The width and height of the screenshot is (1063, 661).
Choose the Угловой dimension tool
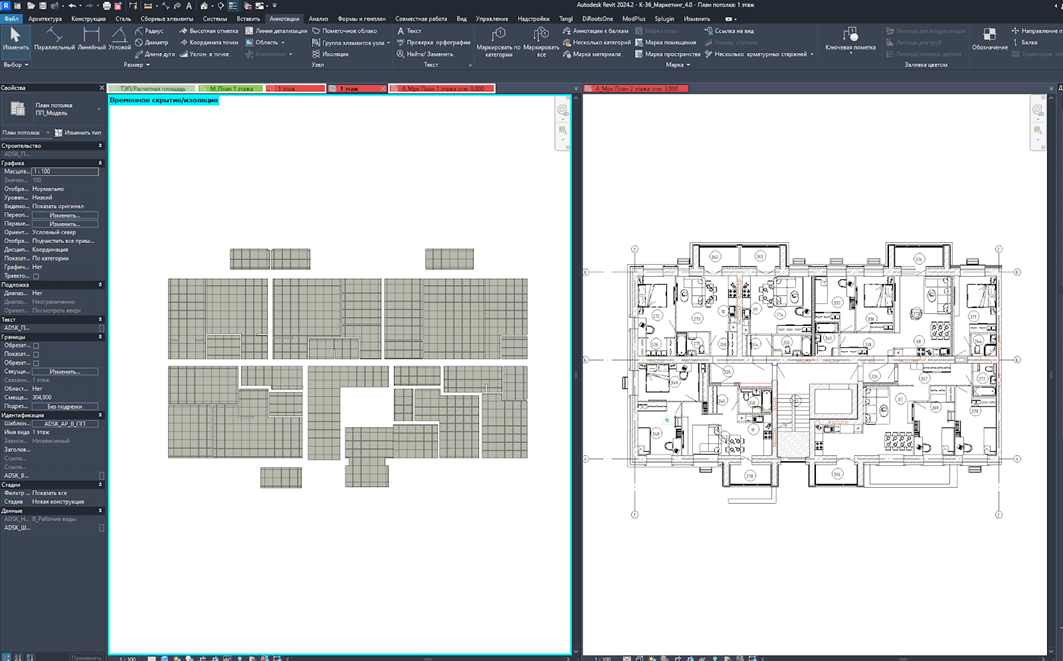pos(119,39)
